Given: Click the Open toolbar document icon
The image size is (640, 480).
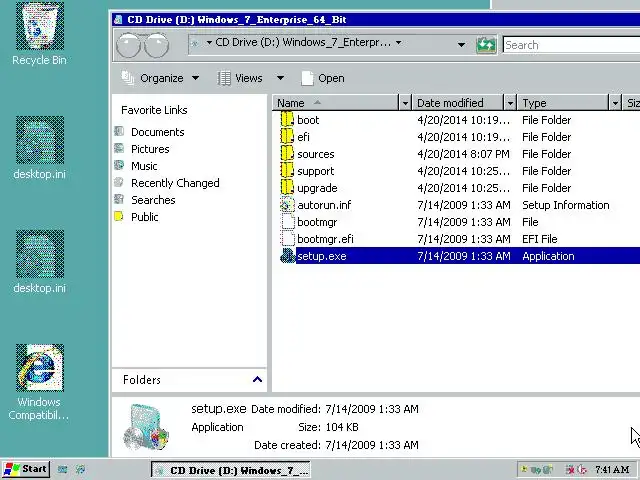Looking at the screenshot, I should [x=307, y=78].
